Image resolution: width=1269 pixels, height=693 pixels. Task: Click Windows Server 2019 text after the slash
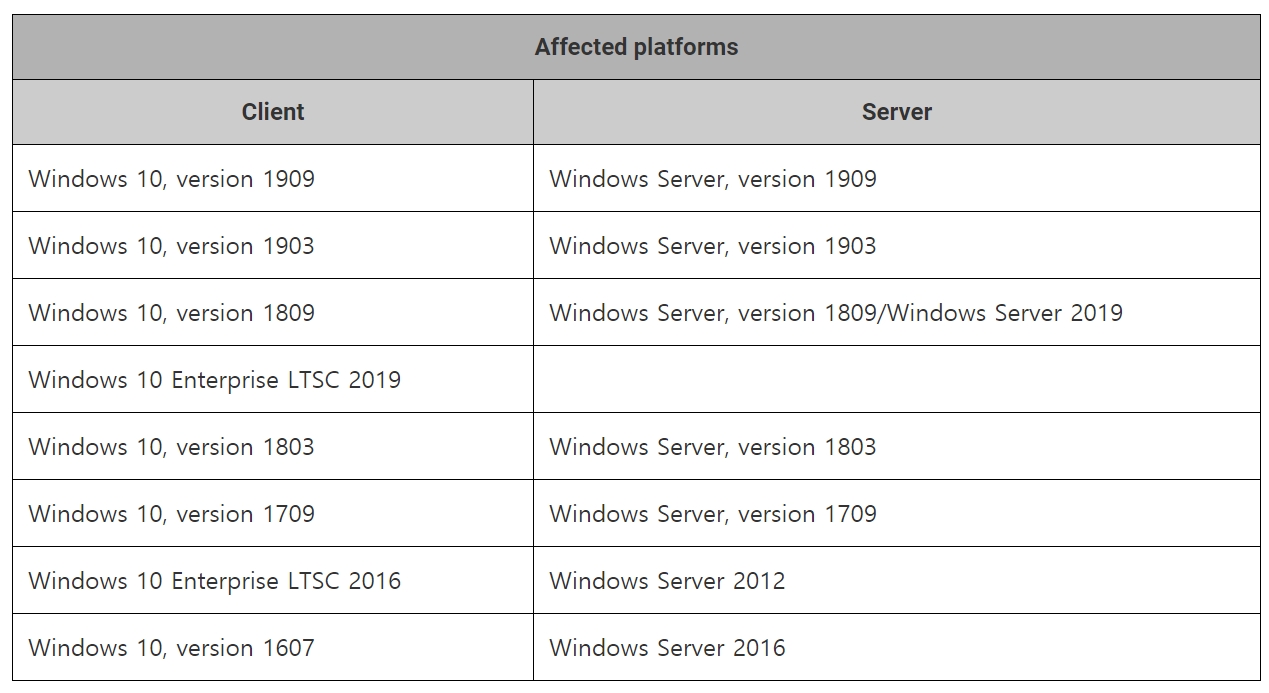click(1005, 313)
